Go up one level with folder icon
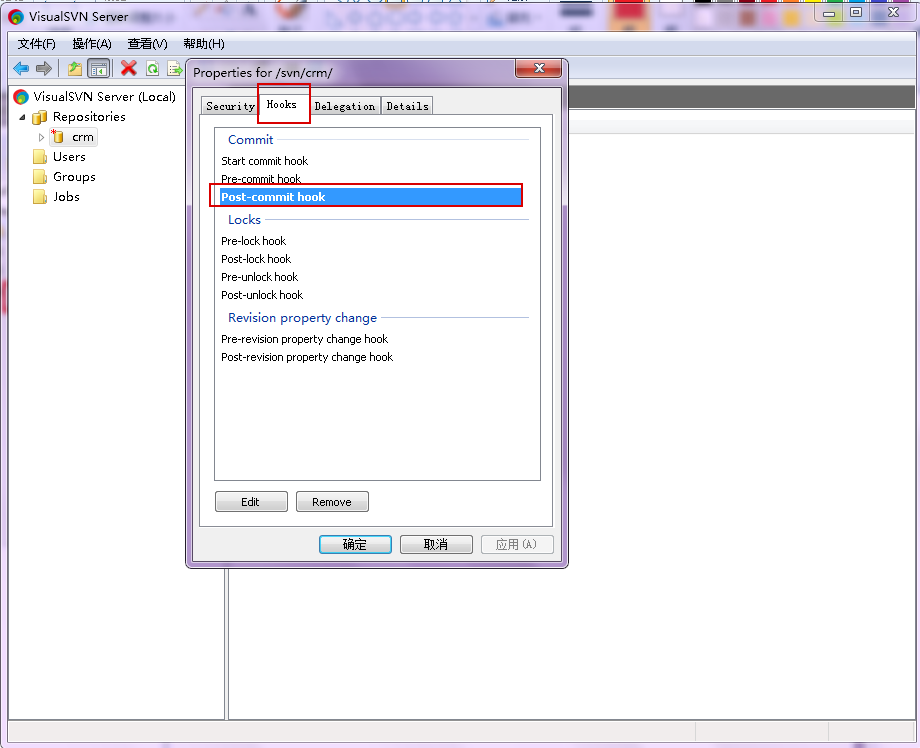The height and width of the screenshot is (748, 920). click(75, 69)
